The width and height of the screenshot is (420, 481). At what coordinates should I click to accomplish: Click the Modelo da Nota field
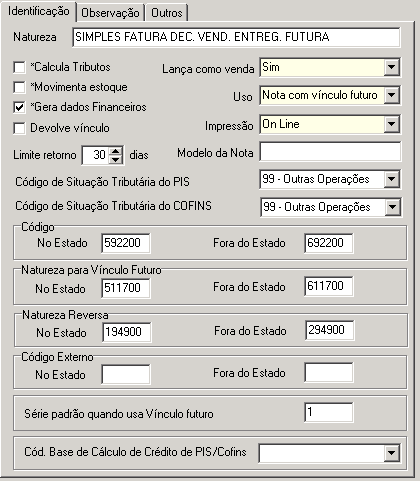[330, 152]
